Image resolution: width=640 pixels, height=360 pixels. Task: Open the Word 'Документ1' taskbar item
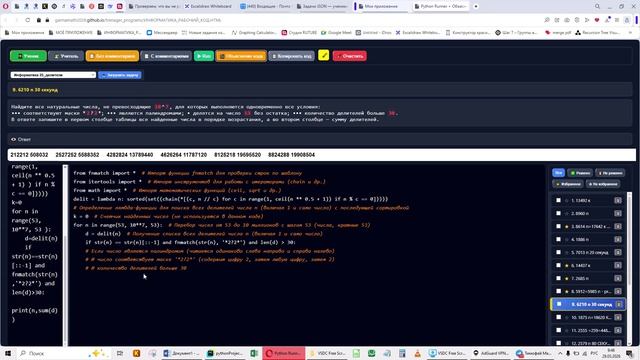tap(181, 353)
